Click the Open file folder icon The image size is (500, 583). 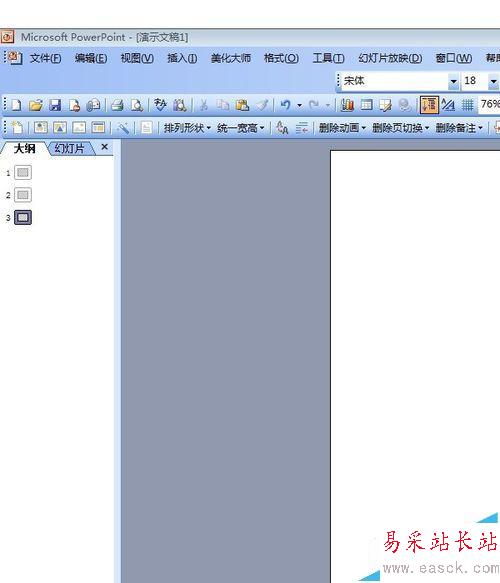click(x=36, y=105)
